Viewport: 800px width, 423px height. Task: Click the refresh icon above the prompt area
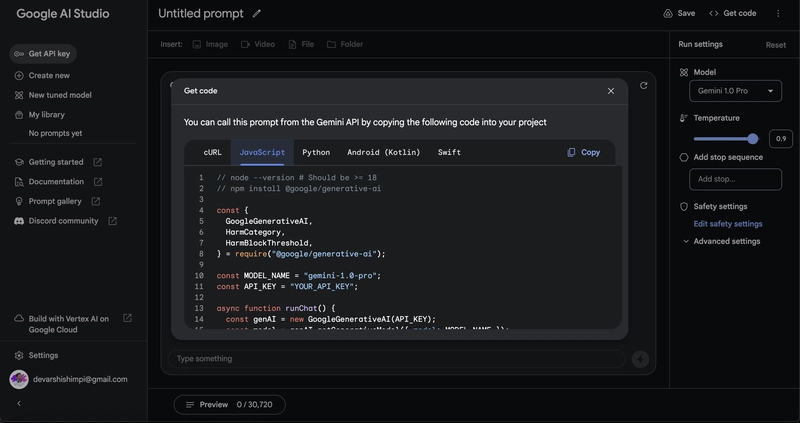point(643,86)
